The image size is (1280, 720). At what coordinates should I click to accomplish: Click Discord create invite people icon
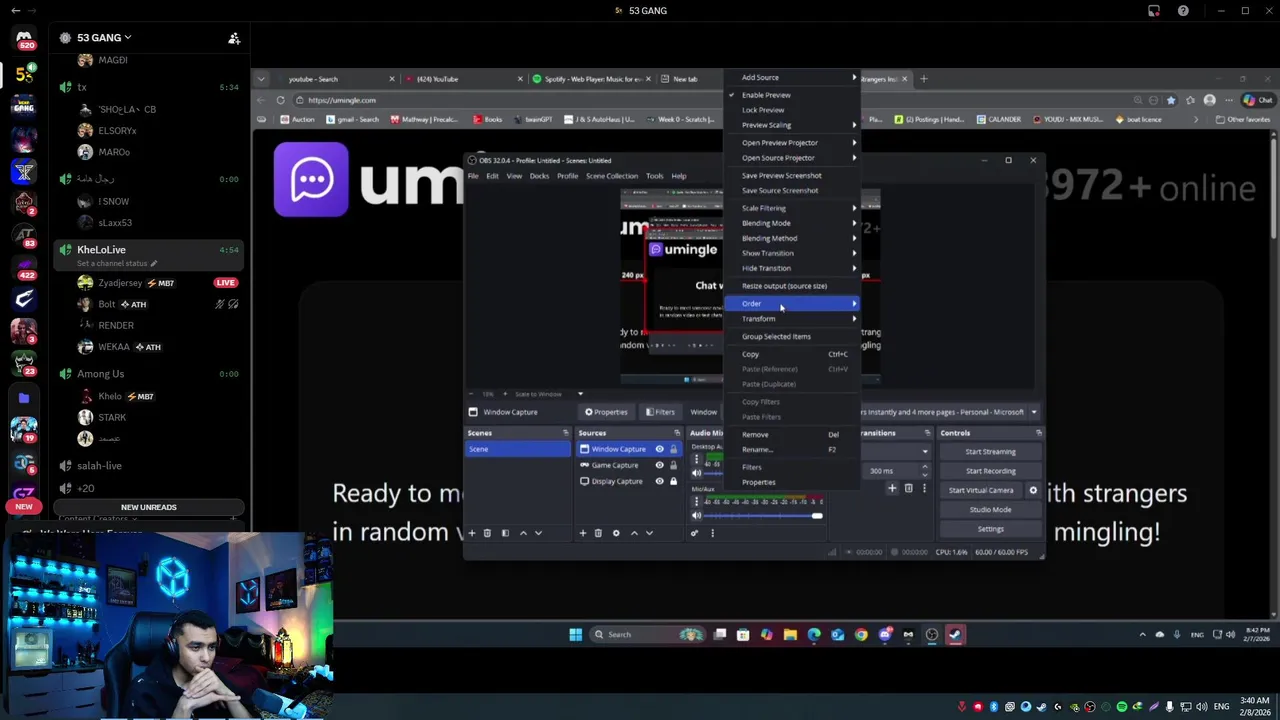point(234,38)
